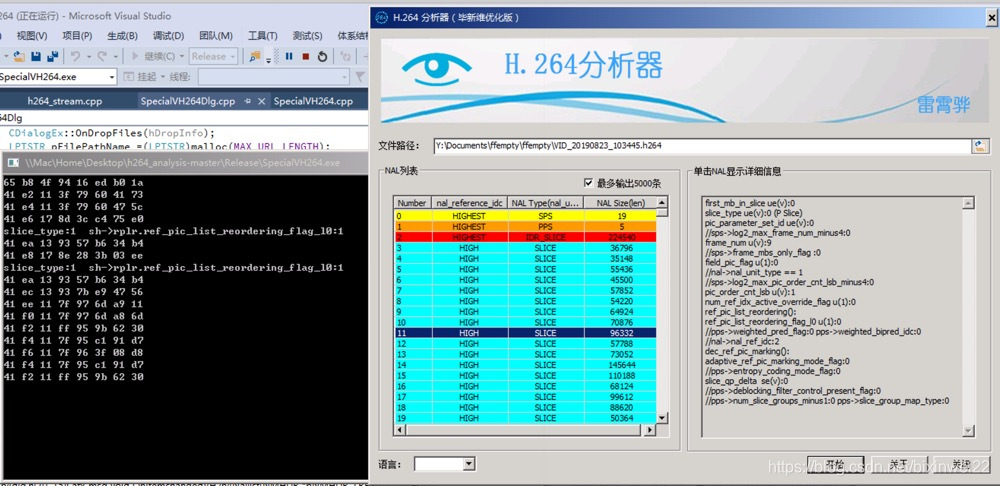This screenshot has height=486, width=1000.
Task: Click the browse file icon next to file path
Action: [980, 146]
